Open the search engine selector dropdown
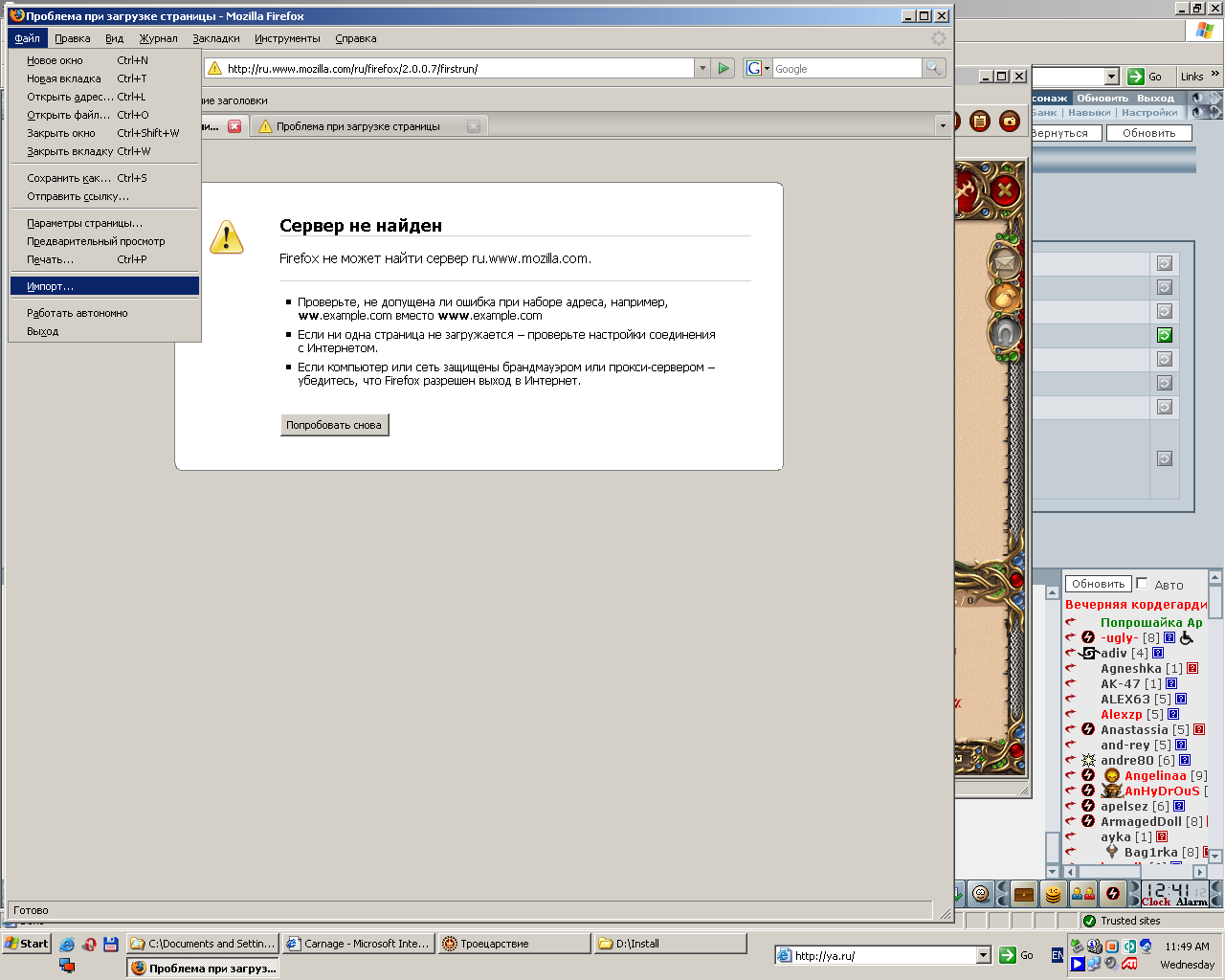This screenshot has height=980, width=1225. pos(758,68)
